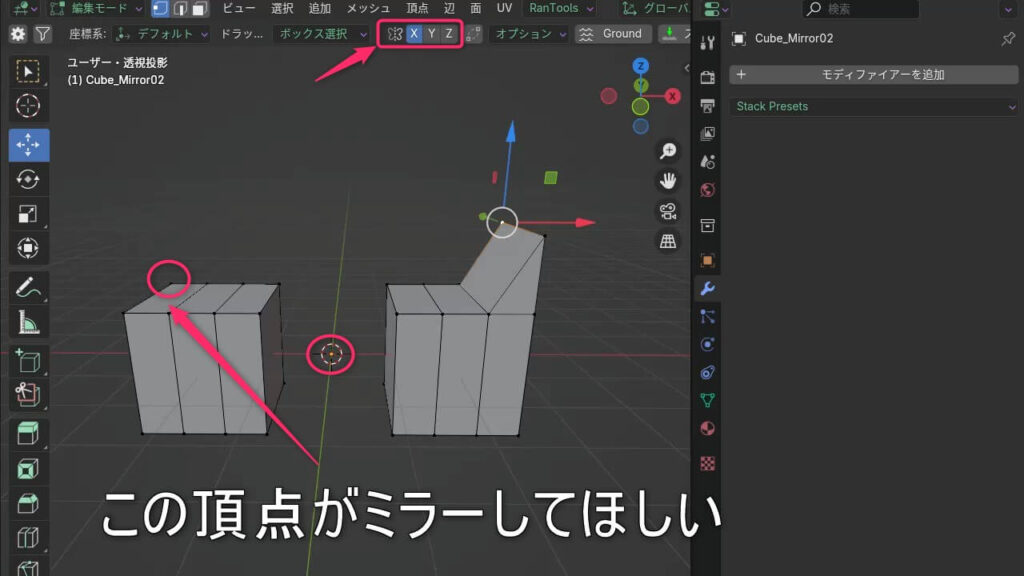This screenshot has height=576, width=1024.
Task: Click the red X axis gizmo ball
Action: tap(673, 96)
